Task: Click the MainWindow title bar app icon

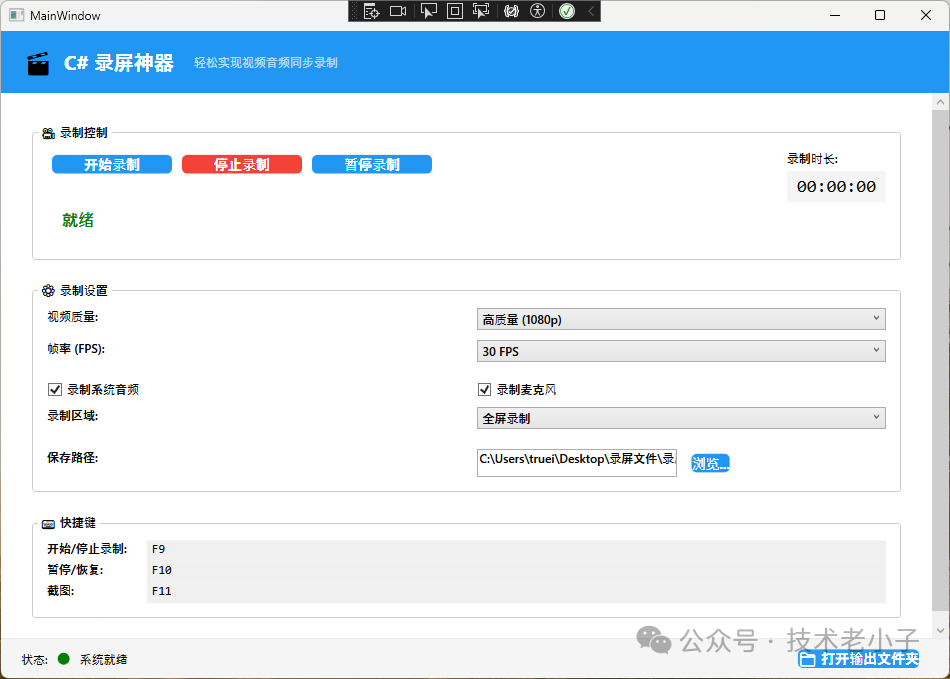Action: (17, 15)
